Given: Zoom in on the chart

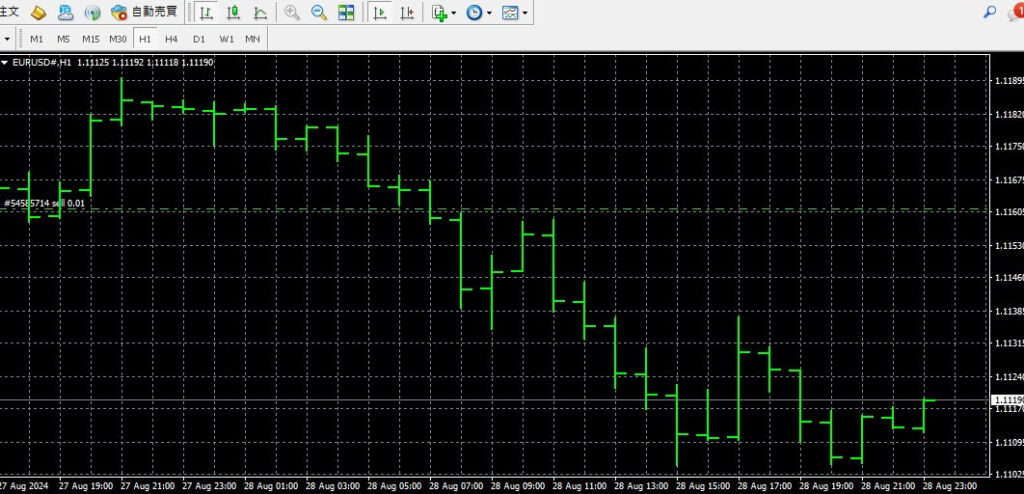Looking at the screenshot, I should (x=292, y=13).
